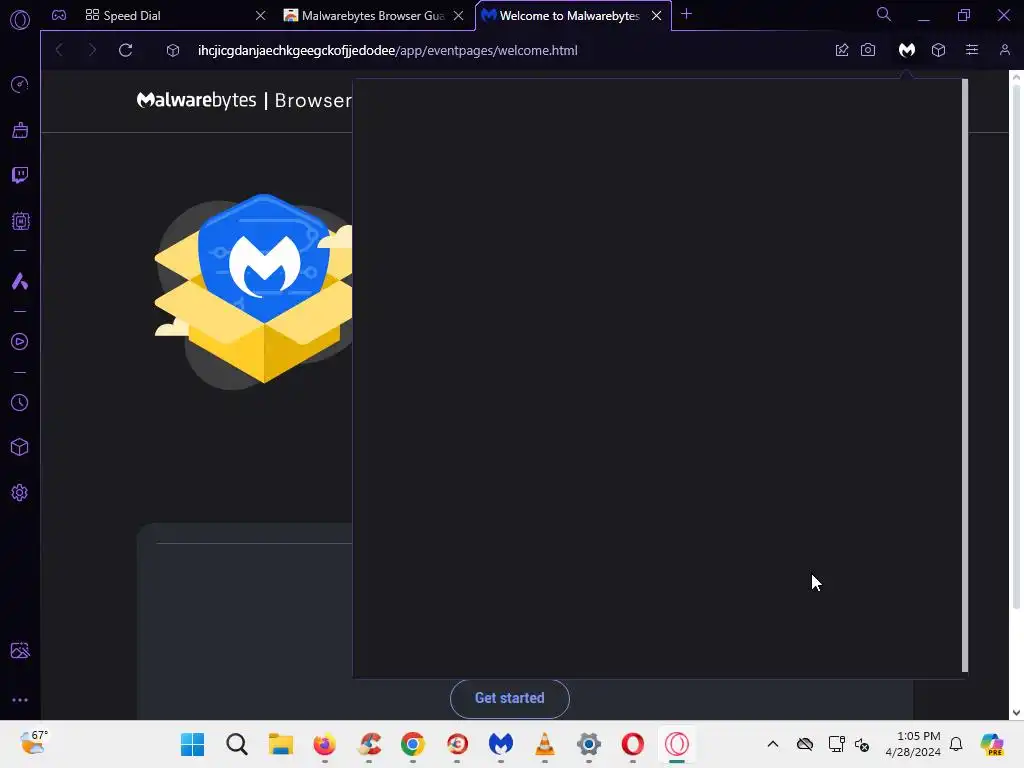Open the clock showing 1:05 PM
Viewport: 1024px width, 768px height.
coord(913,744)
